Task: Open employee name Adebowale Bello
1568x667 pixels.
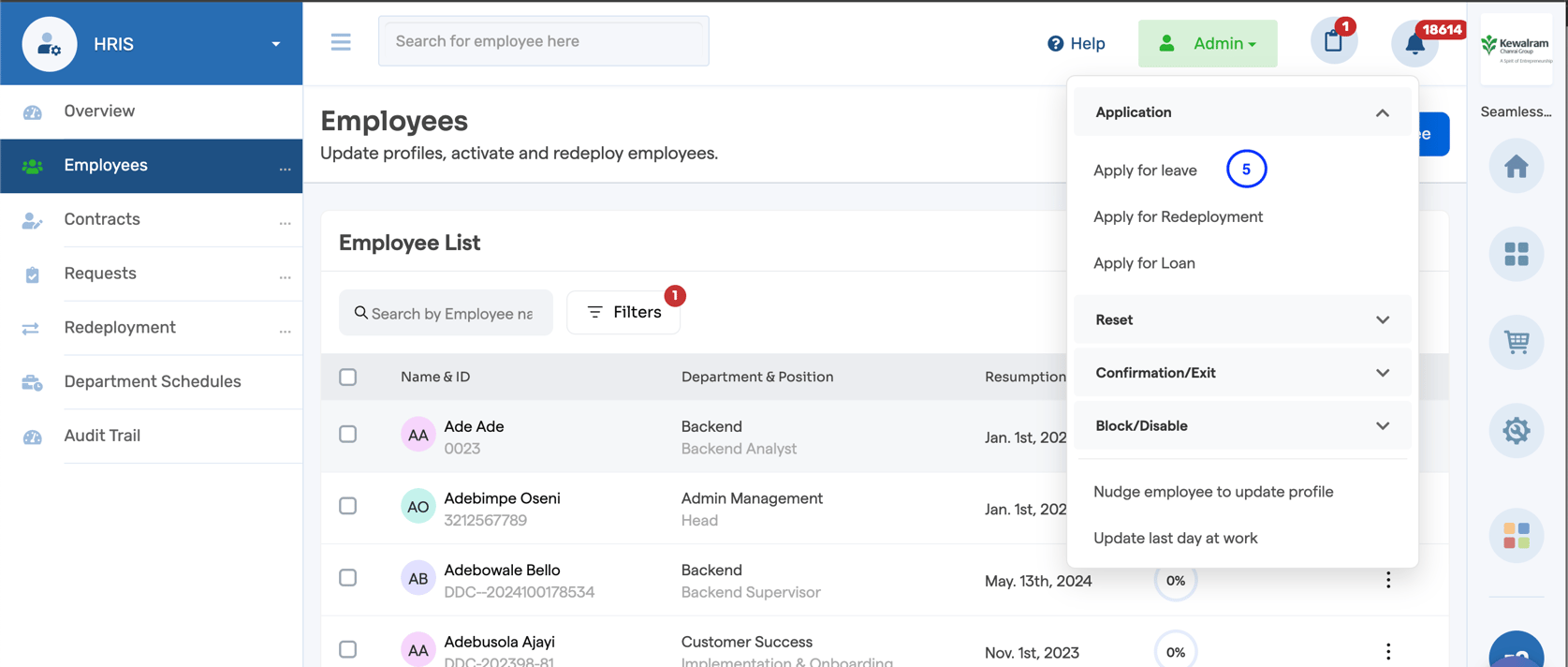Action: pyautogui.click(x=502, y=571)
